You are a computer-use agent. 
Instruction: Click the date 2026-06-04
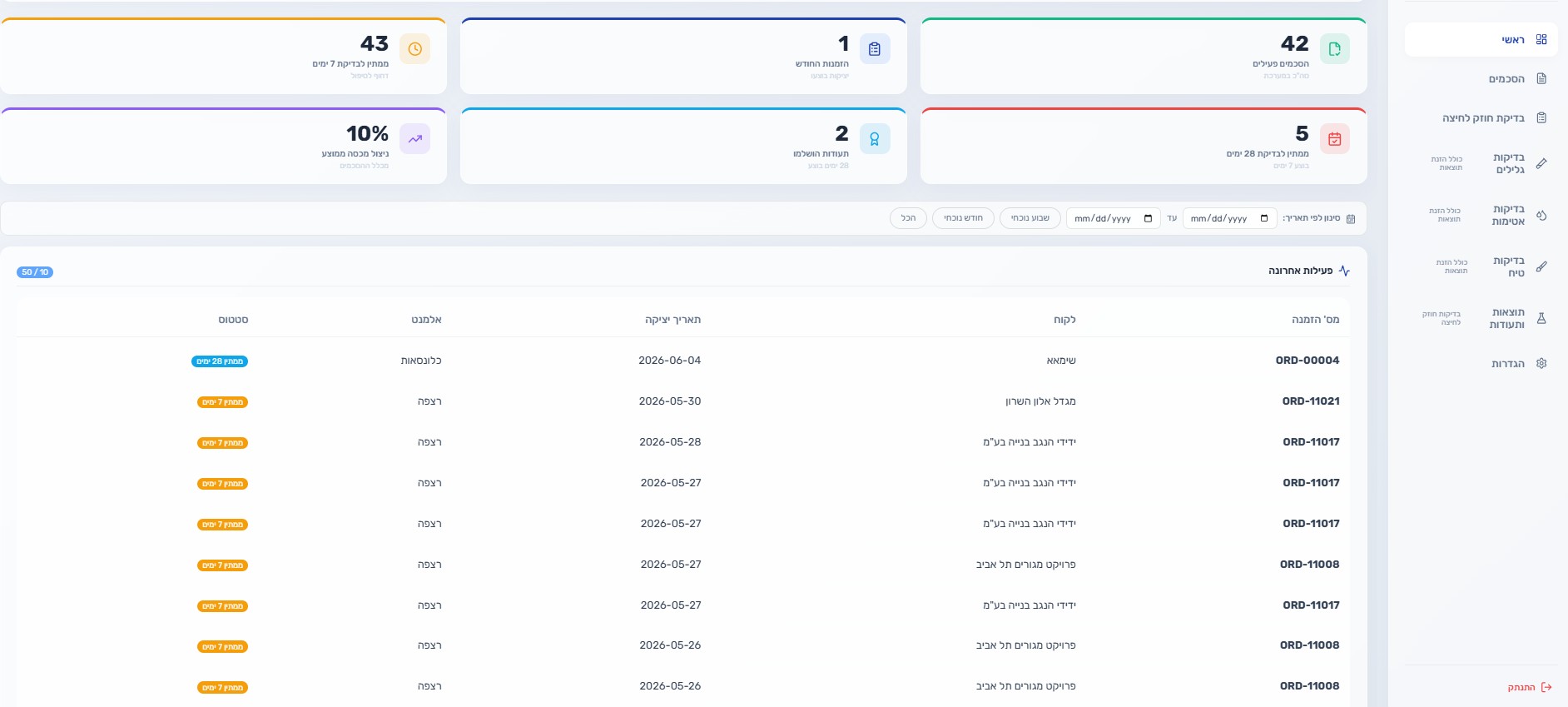[669, 361]
